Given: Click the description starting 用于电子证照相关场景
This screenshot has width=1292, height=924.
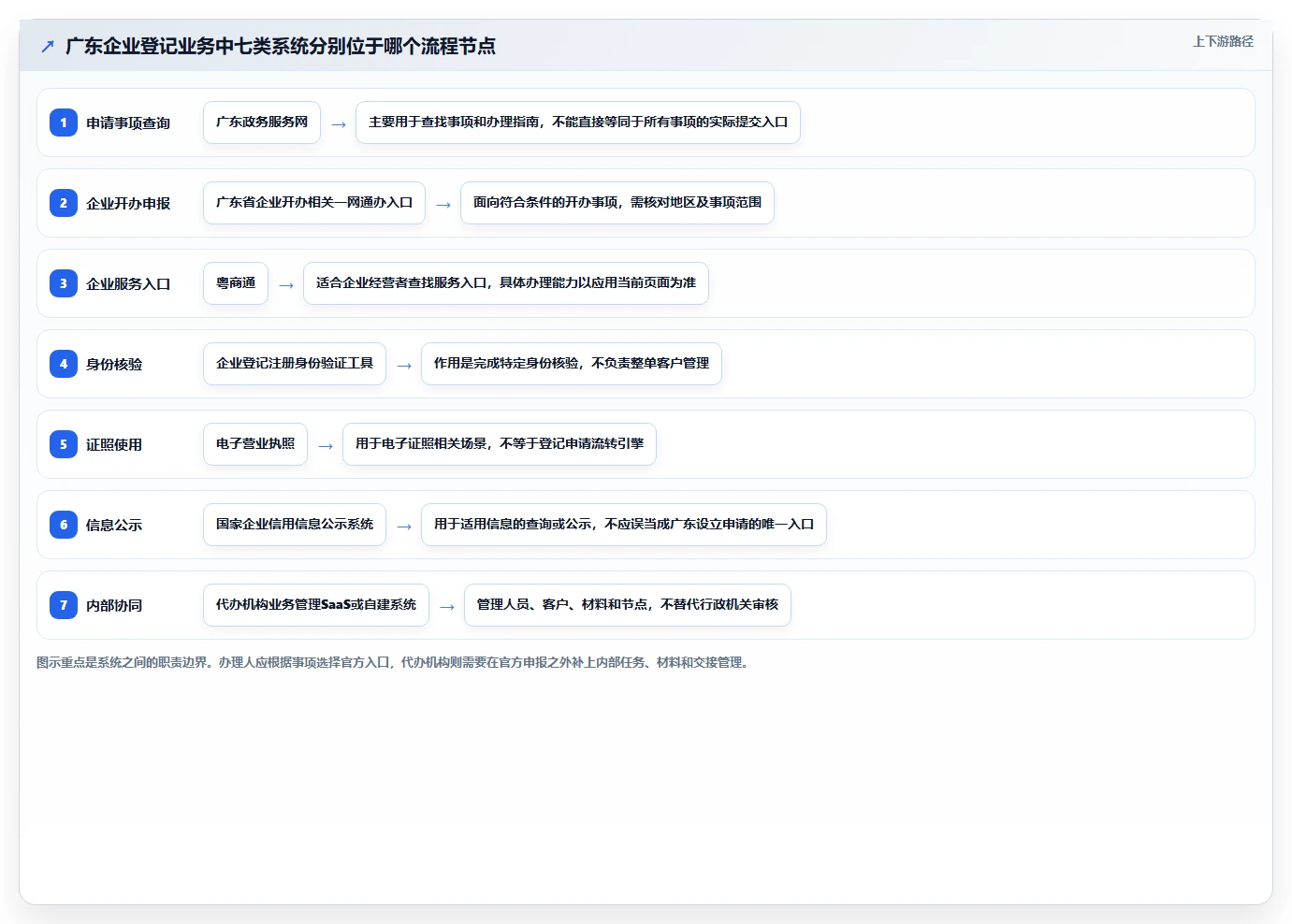Looking at the screenshot, I should pos(500,444).
